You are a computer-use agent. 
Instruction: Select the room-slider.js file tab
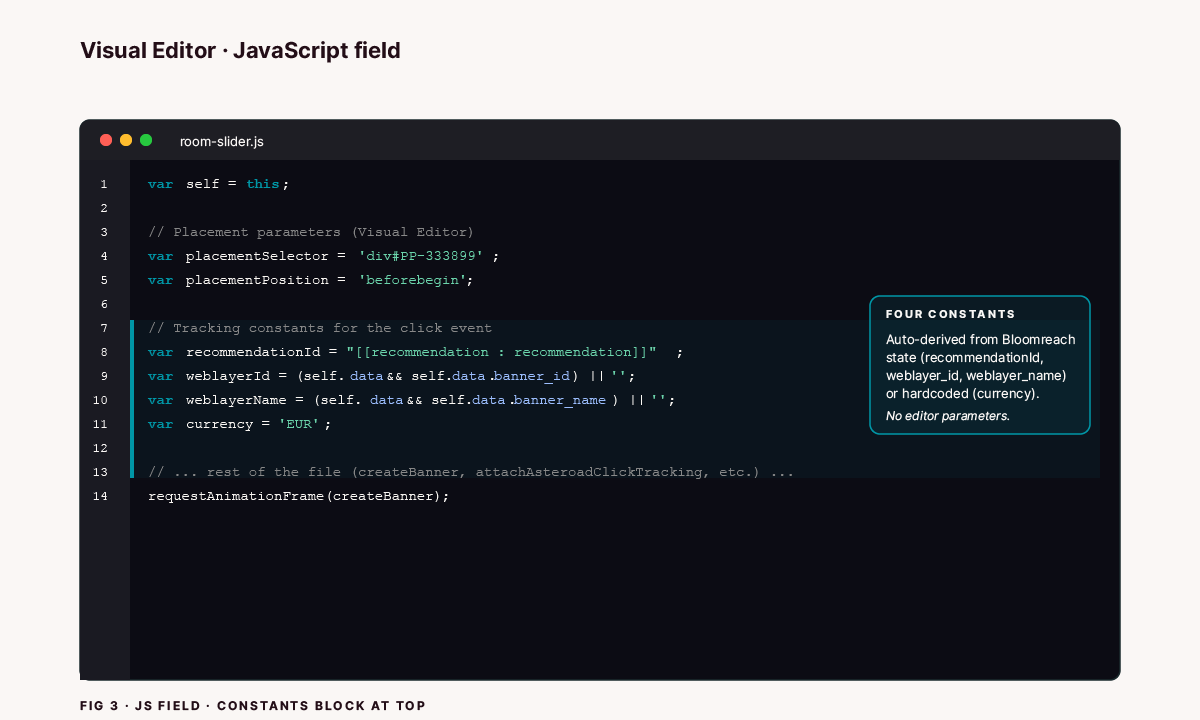click(x=222, y=141)
